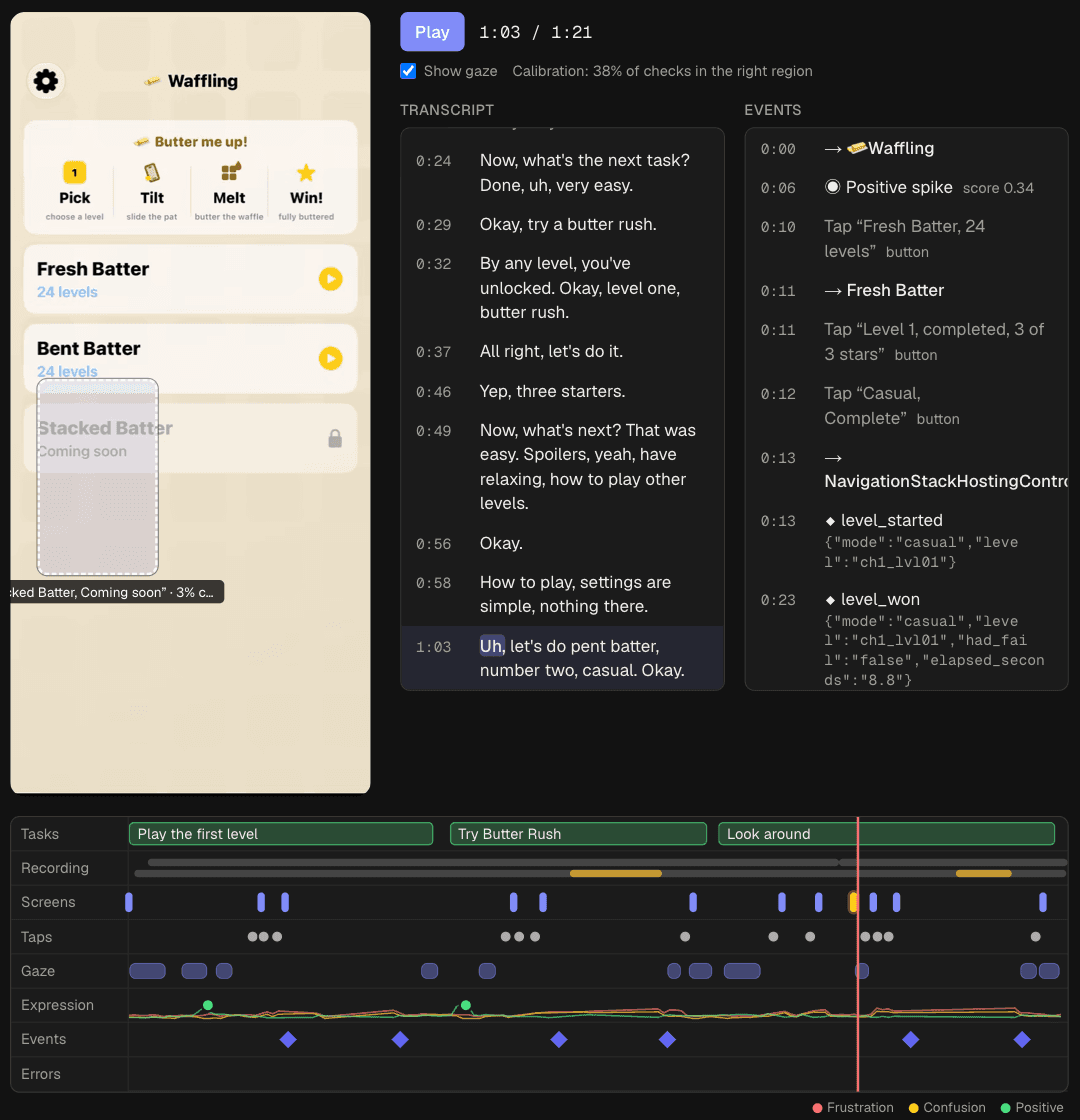Viewport: 1080px width, 1120px height.
Task: Select event 'Tap Level 1, completed' button
Action: [906, 341]
